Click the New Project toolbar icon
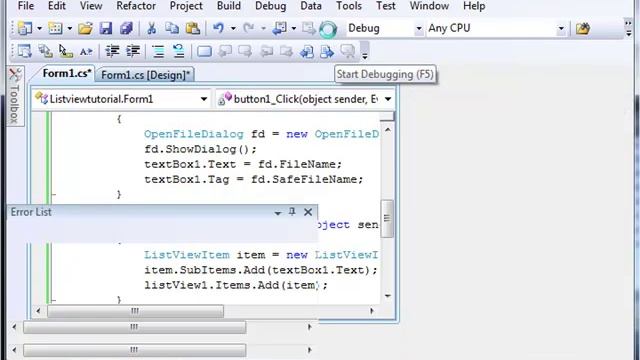Screen dimensions: 640x360 coord(24,28)
